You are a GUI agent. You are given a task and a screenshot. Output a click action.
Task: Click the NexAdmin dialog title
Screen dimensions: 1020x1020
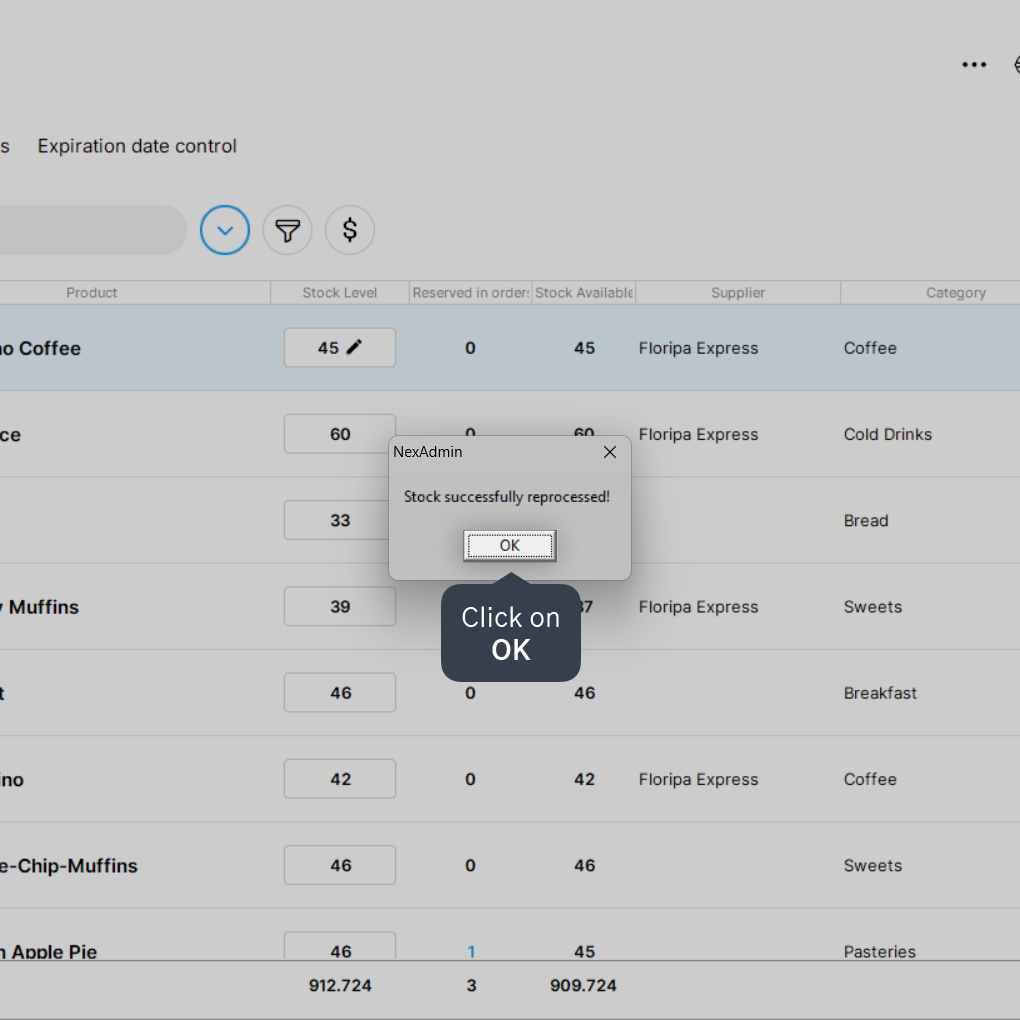coord(427,451)
